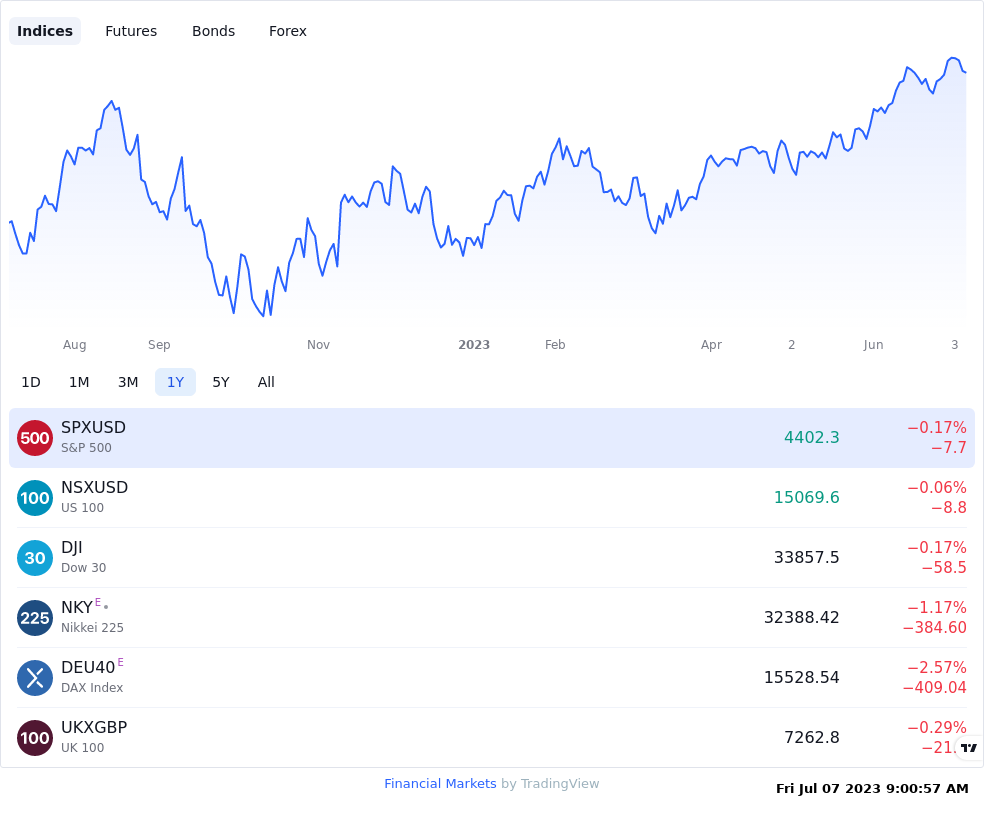Click the "S&P 500" description text
984x820 pixels.
[86, 448]
